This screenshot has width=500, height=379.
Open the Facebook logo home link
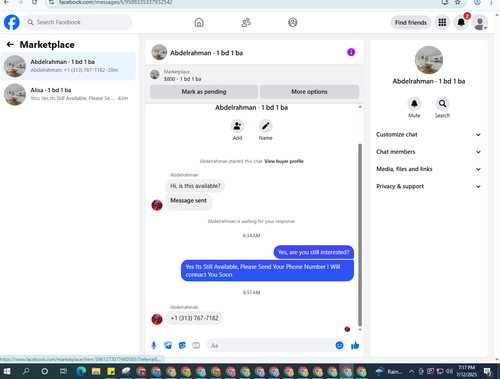click(12, 22)
